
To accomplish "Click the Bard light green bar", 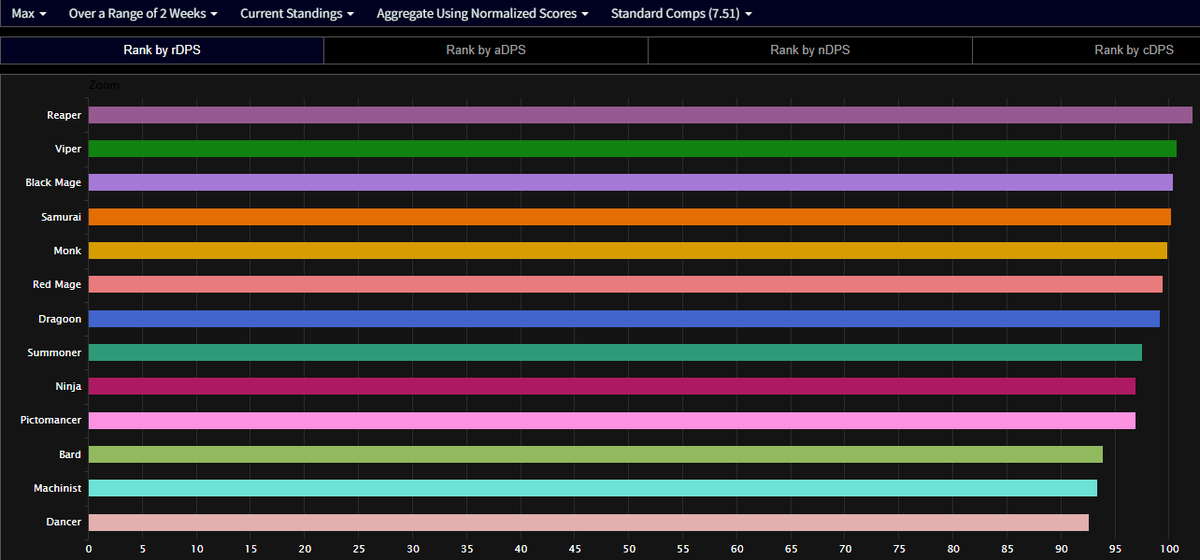I will pyautogui.click(x=596, y=455).
